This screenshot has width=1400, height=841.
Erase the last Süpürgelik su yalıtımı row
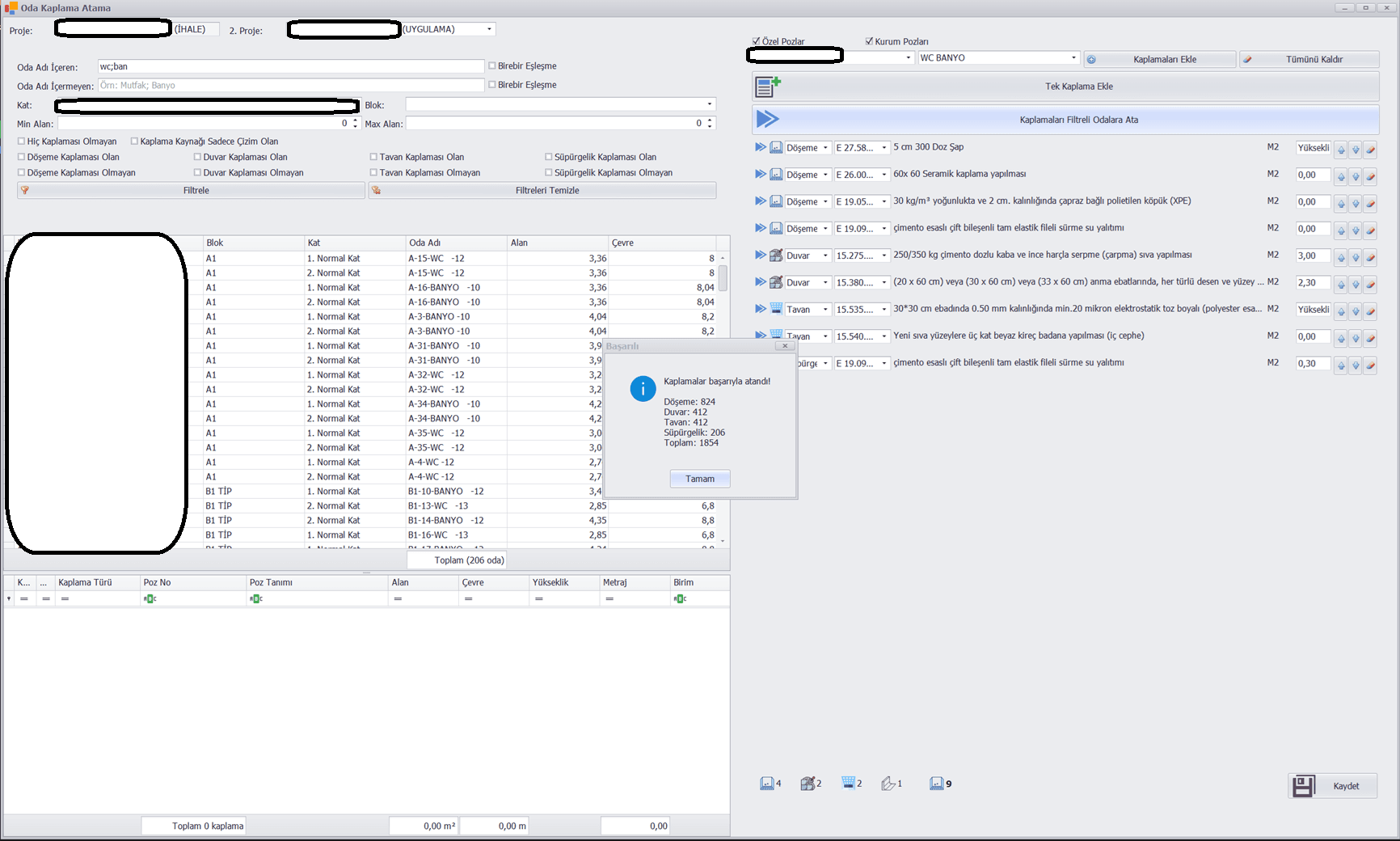(x=1370, y=366)
